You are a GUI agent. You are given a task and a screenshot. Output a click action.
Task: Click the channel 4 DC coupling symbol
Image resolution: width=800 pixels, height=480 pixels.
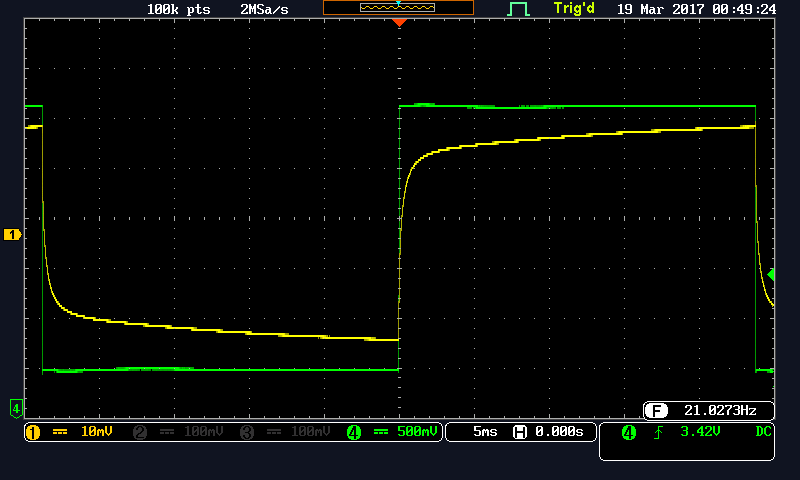tap(381, 432)
